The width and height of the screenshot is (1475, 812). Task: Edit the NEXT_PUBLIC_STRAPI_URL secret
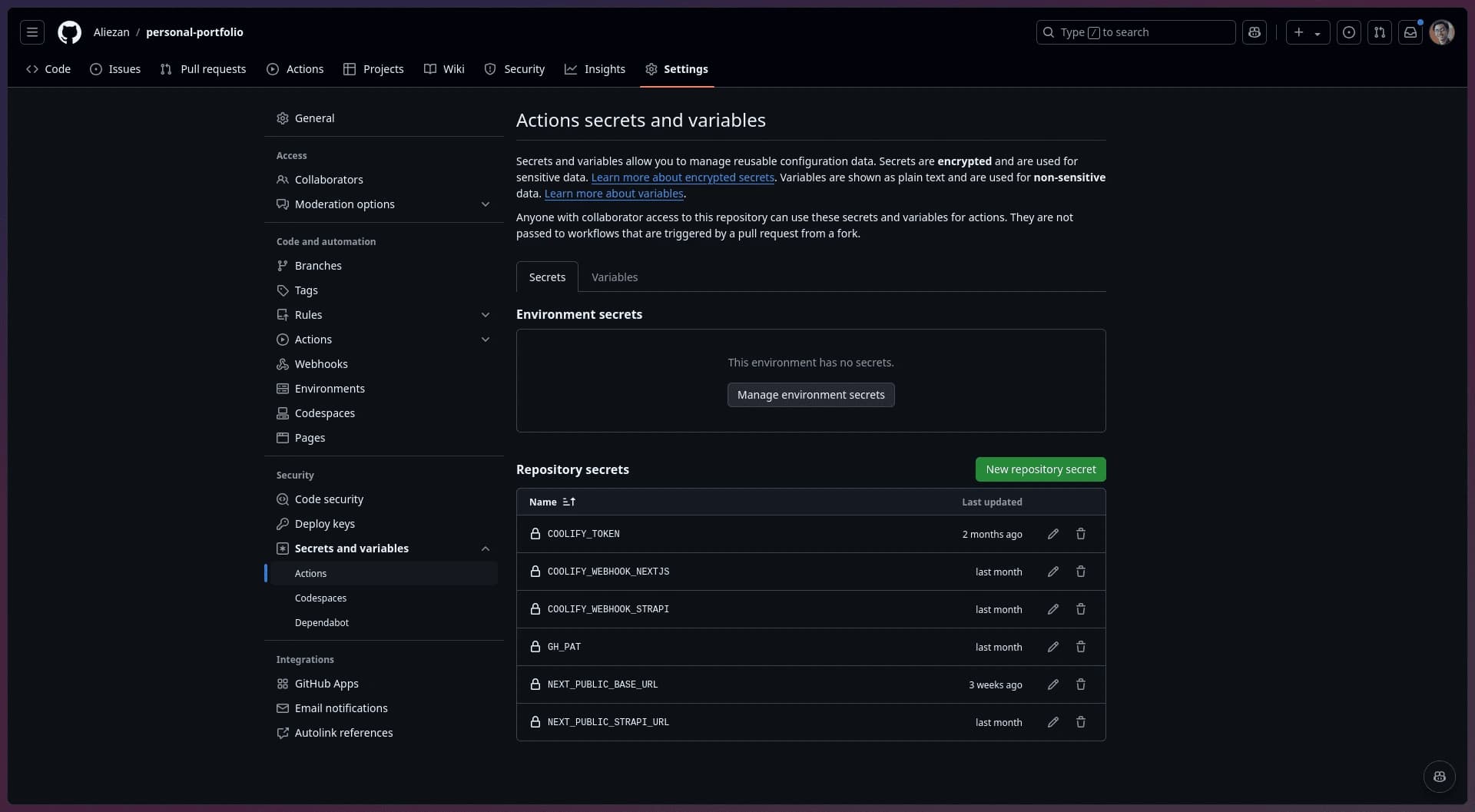point(1053,722)
